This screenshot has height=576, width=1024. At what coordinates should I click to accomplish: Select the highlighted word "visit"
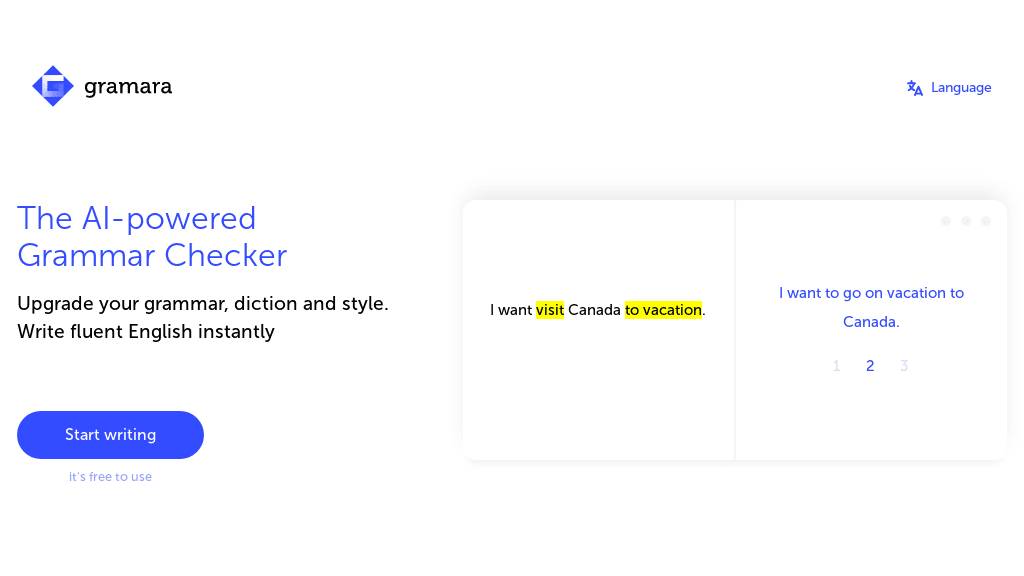coord(550,310)
